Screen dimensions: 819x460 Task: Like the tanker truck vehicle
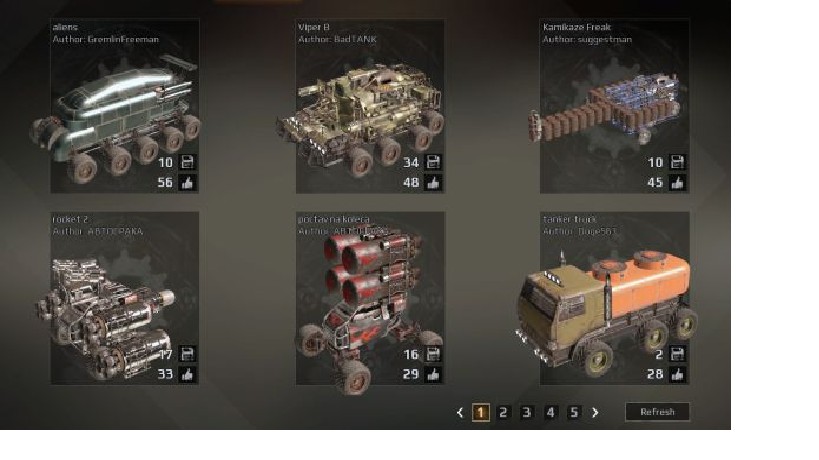[x=677, y=374]
